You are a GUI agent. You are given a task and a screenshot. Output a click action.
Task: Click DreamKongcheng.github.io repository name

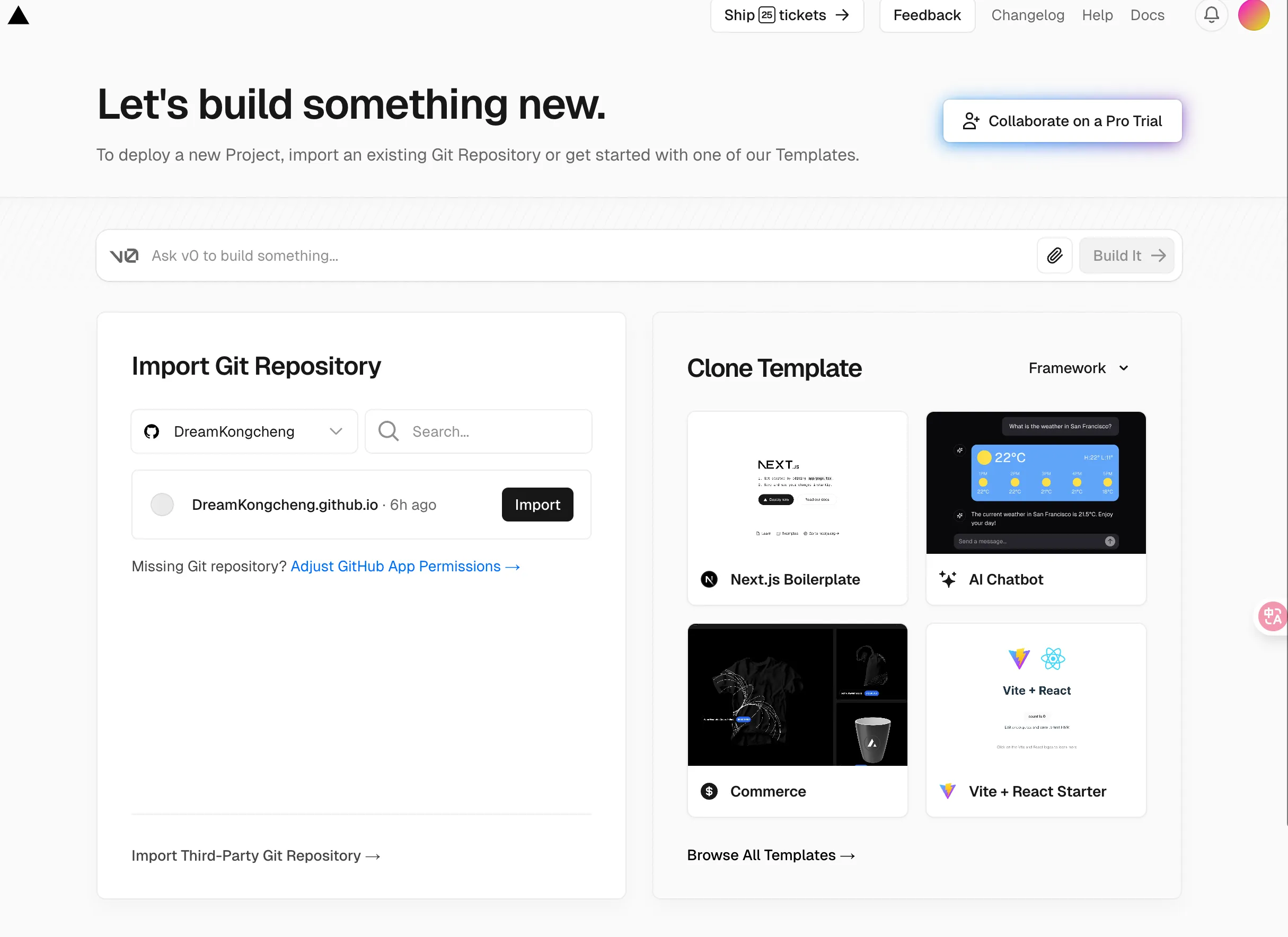[x=285, y=505]
